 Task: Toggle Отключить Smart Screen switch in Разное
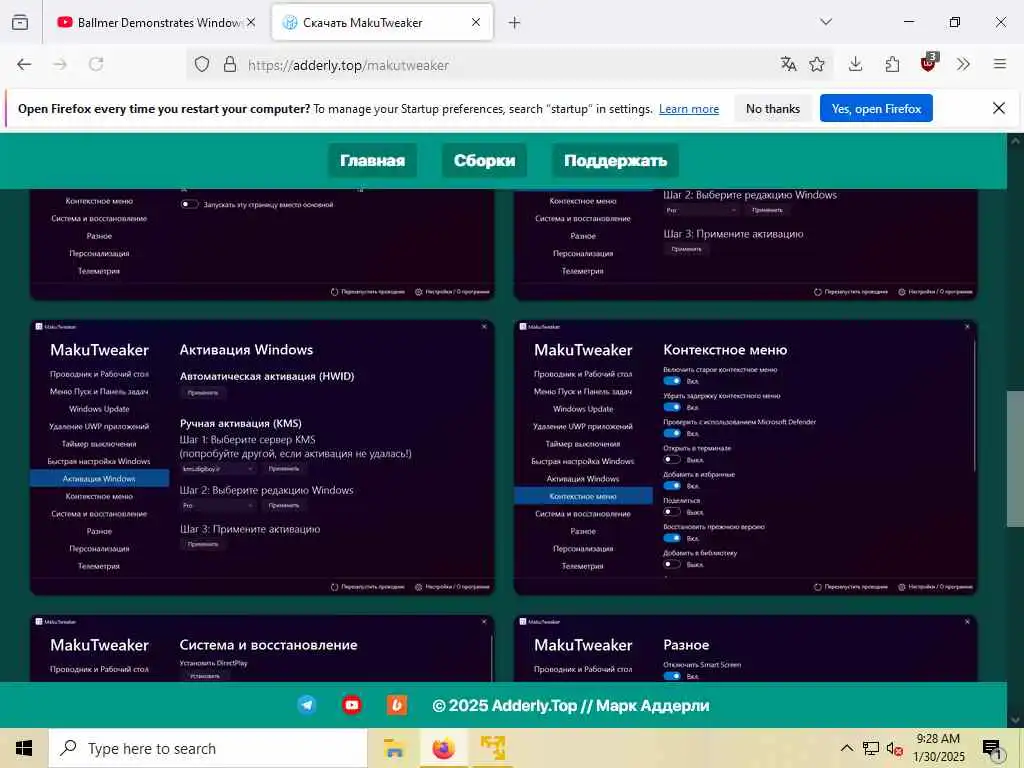[672, 676]
